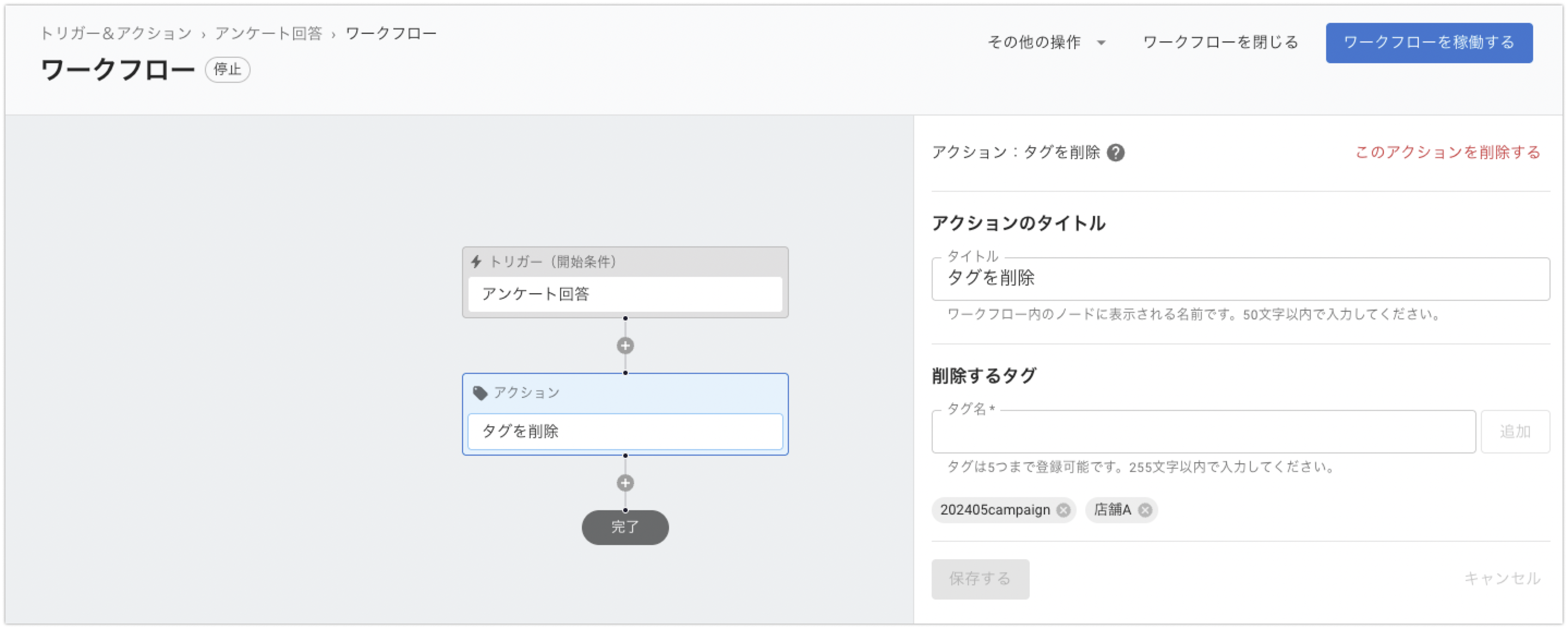Click アンケート回答 breadcrumb link
The height and width of the screenshot is (629, 1568).
(269, 33)
